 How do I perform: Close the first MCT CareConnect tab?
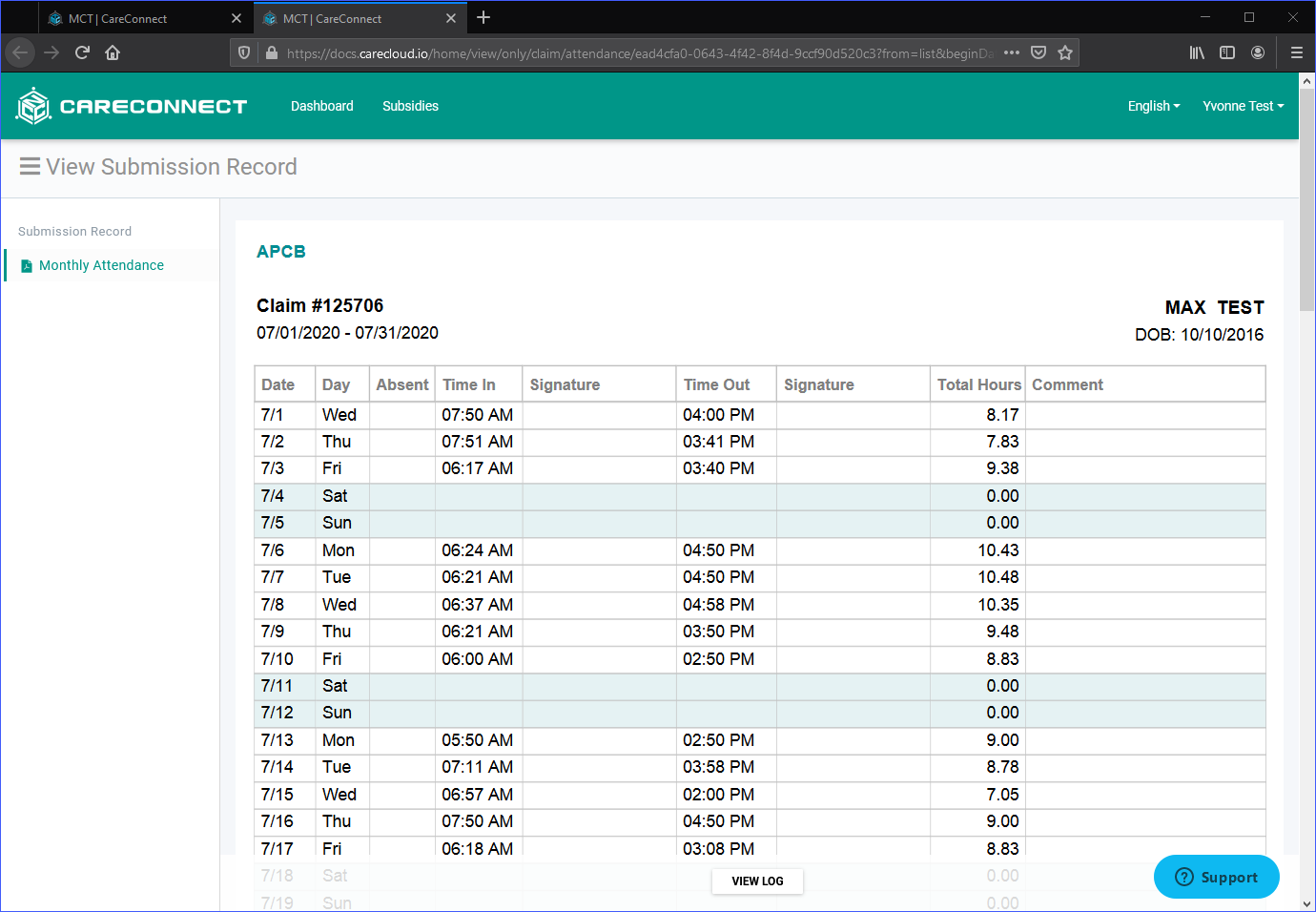pos(236,18)
